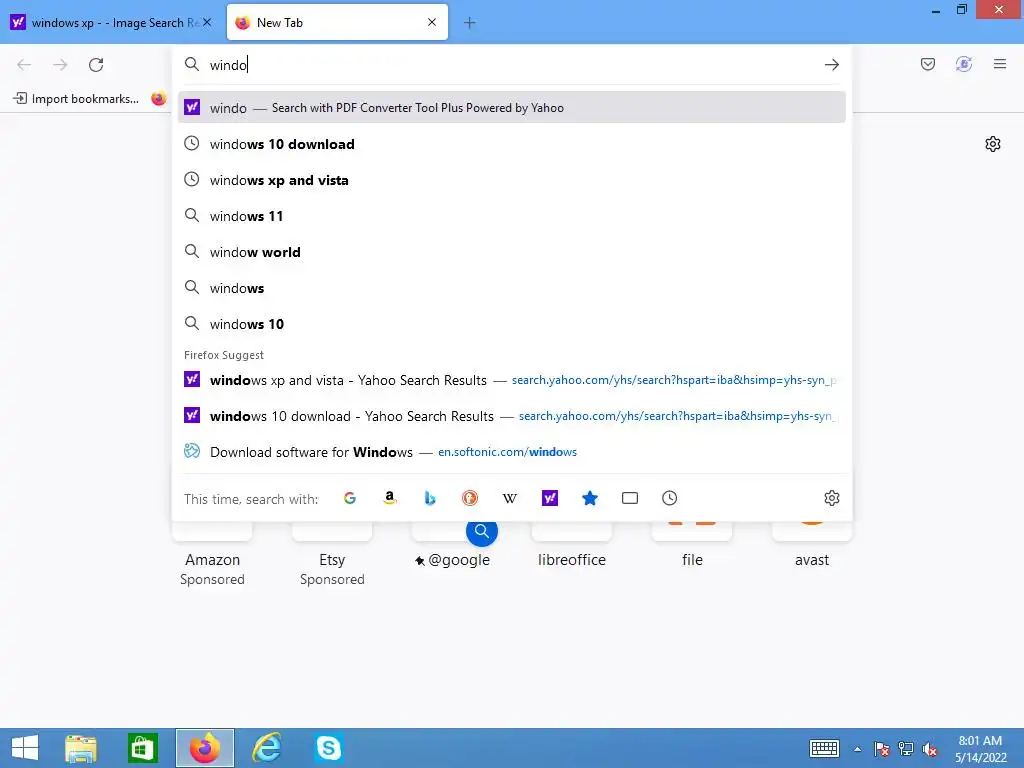The height and width of the screenshot is (768, 1024).
Task: Open Windows Store from taskbar
Action: click(x=142, y=748)
